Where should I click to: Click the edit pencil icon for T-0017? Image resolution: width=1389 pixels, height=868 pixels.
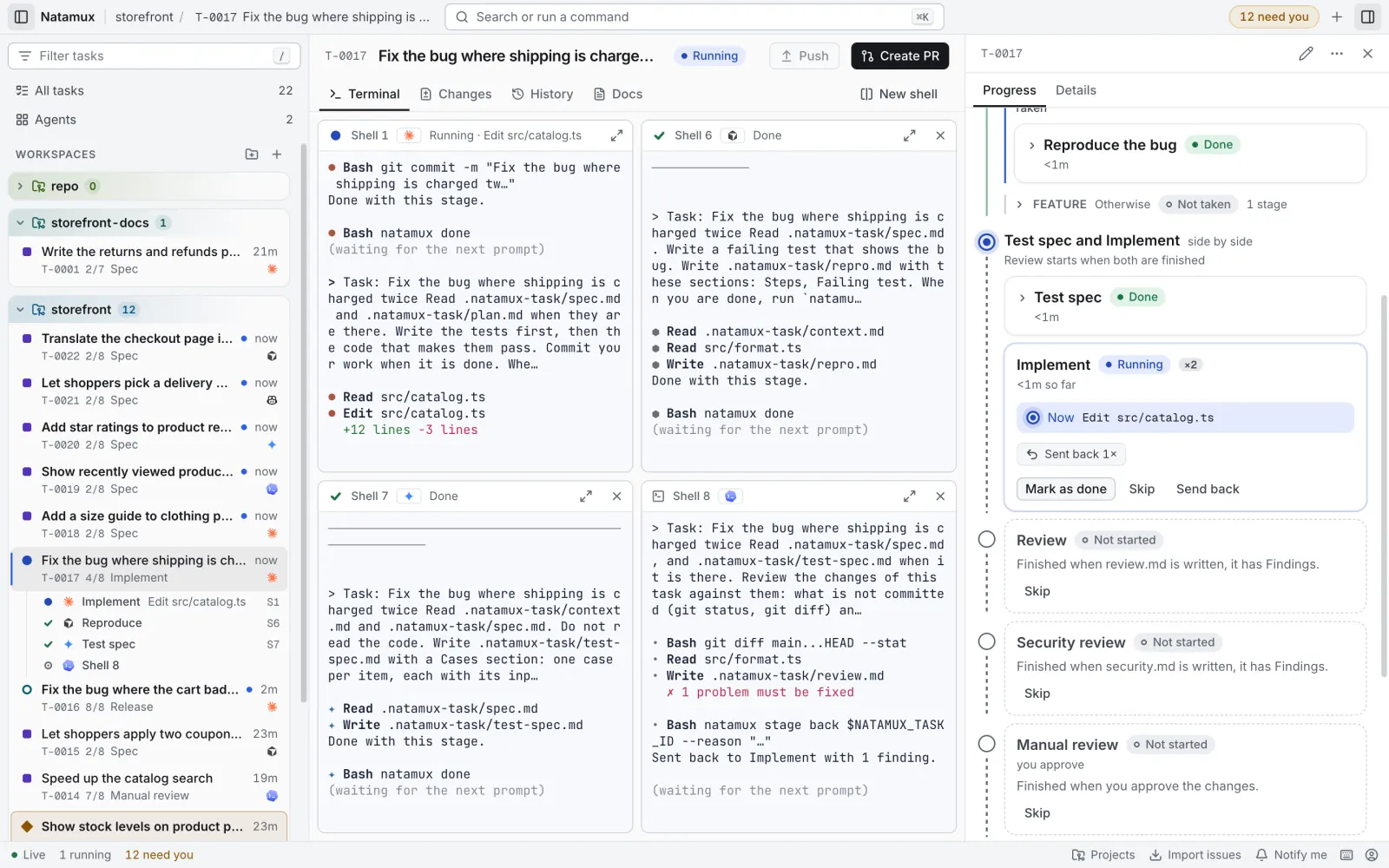(1306, 54)
